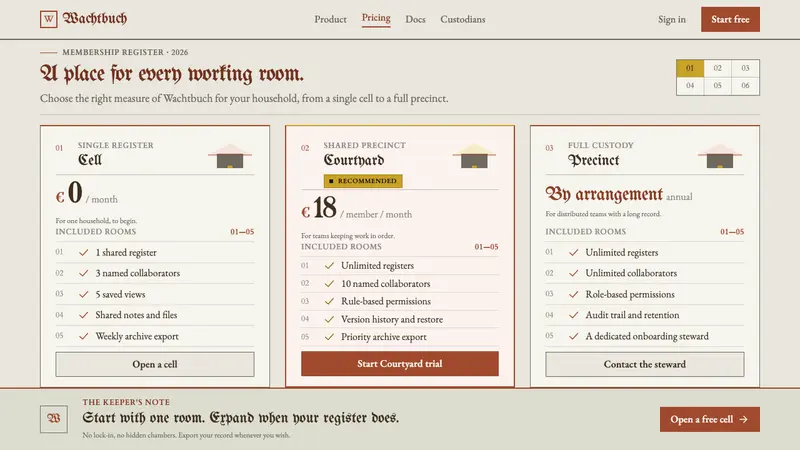
Task: Click the Courtyard card 01—05 range label
Action: 486,247
